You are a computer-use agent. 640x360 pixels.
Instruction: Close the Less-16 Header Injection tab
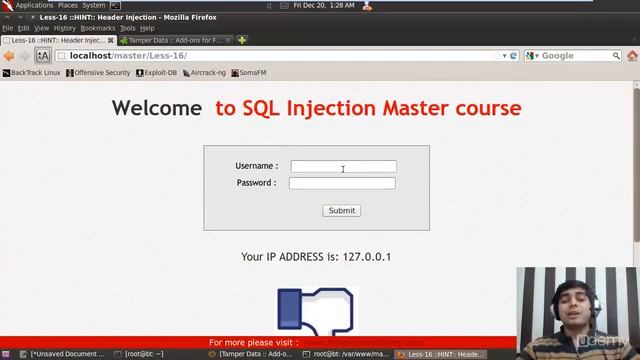tap(110, 40)
